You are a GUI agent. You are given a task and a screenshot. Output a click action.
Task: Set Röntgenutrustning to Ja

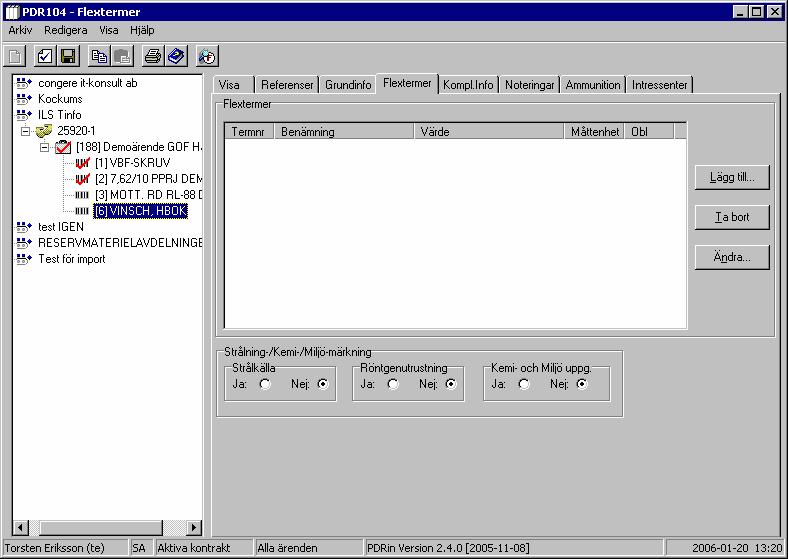point(393,384)
